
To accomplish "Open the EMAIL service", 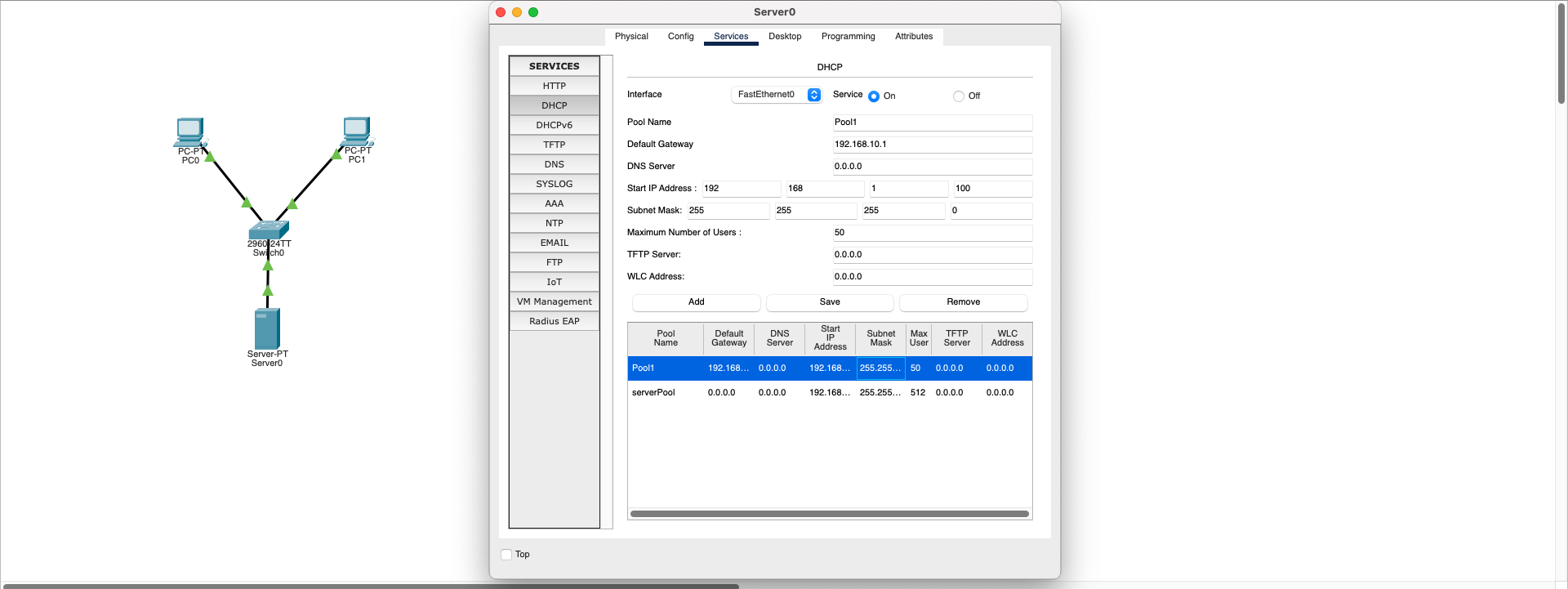I will [555, 243].
